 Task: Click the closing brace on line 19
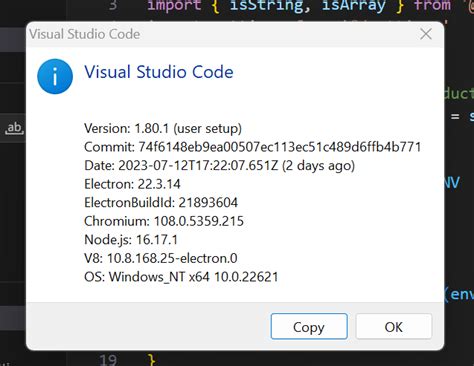(152, 360)
